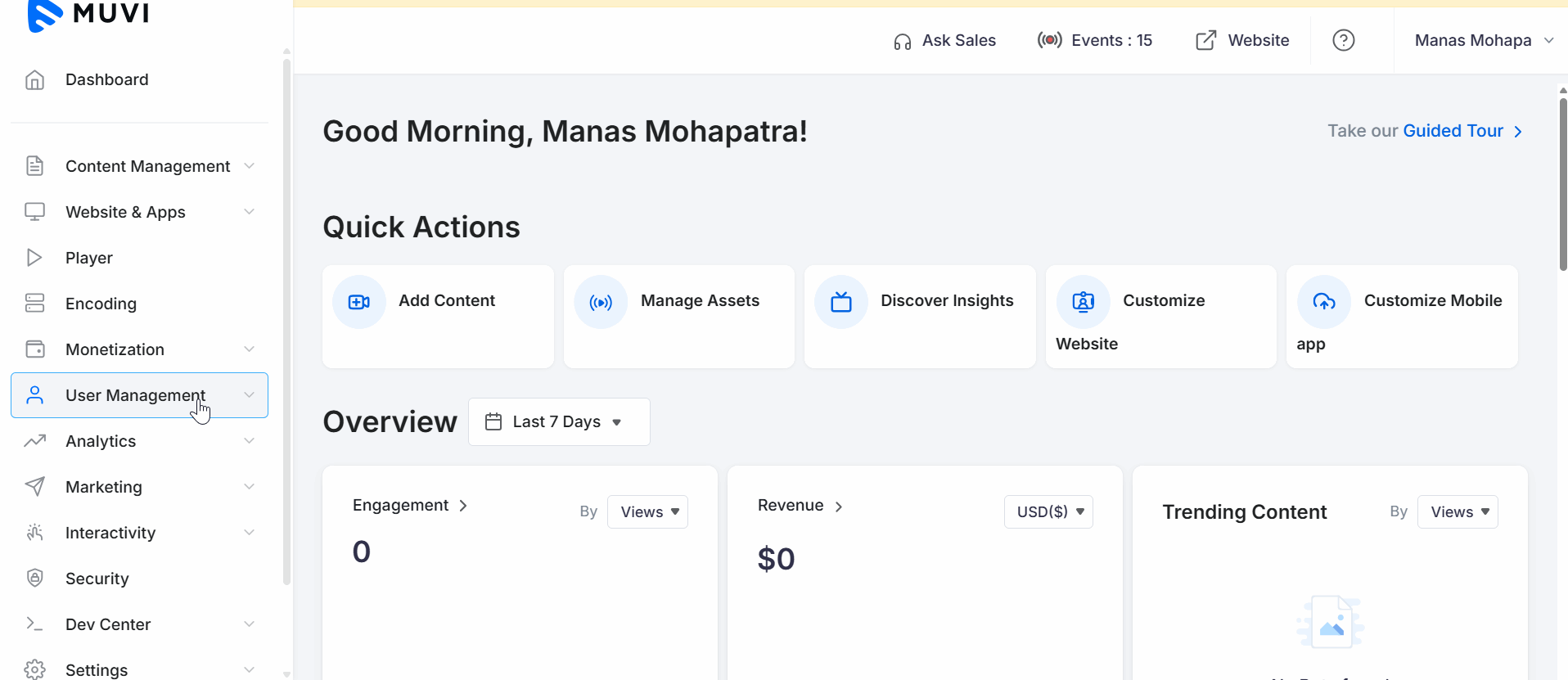Open the Guided Tour link
This screenshot has height=680, width=1568.
1453,131
